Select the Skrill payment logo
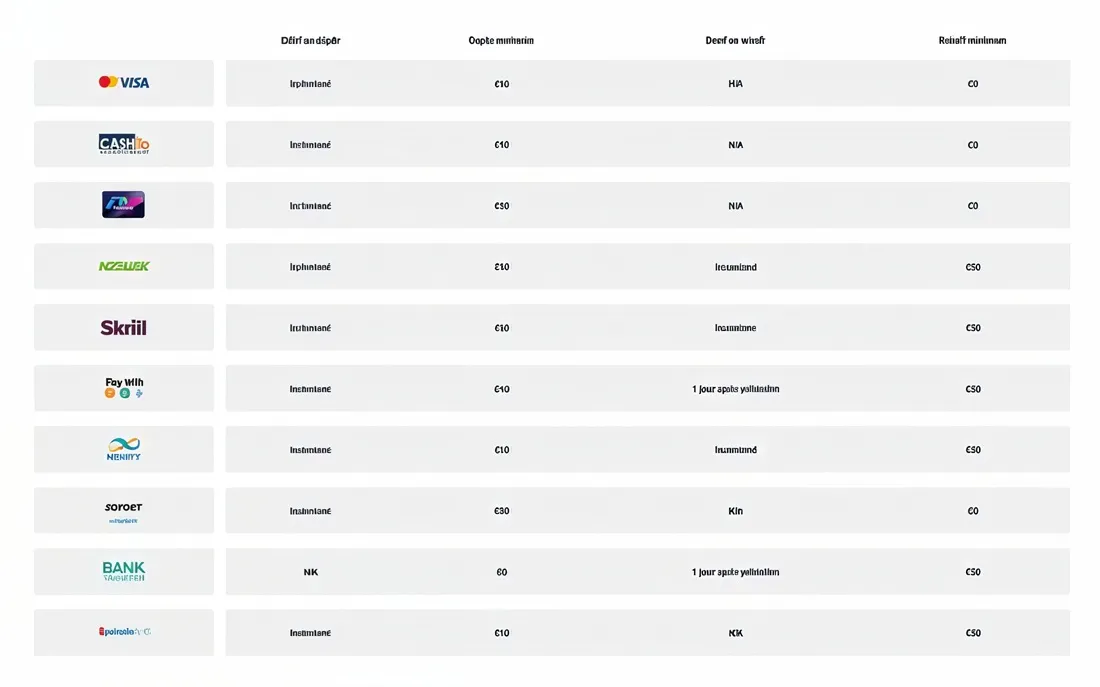This screenshot has height=687, width=1100. [124, 327]
